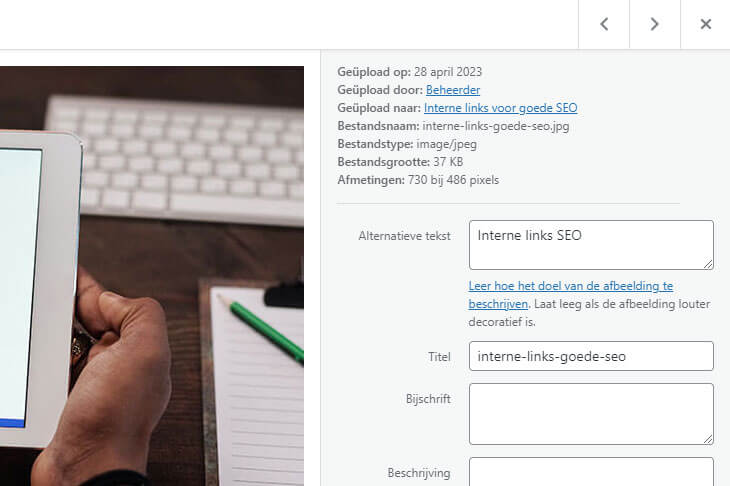Close the attachment details dialog
The width and height of the screenshot is (730, 486).
point(705,24)
